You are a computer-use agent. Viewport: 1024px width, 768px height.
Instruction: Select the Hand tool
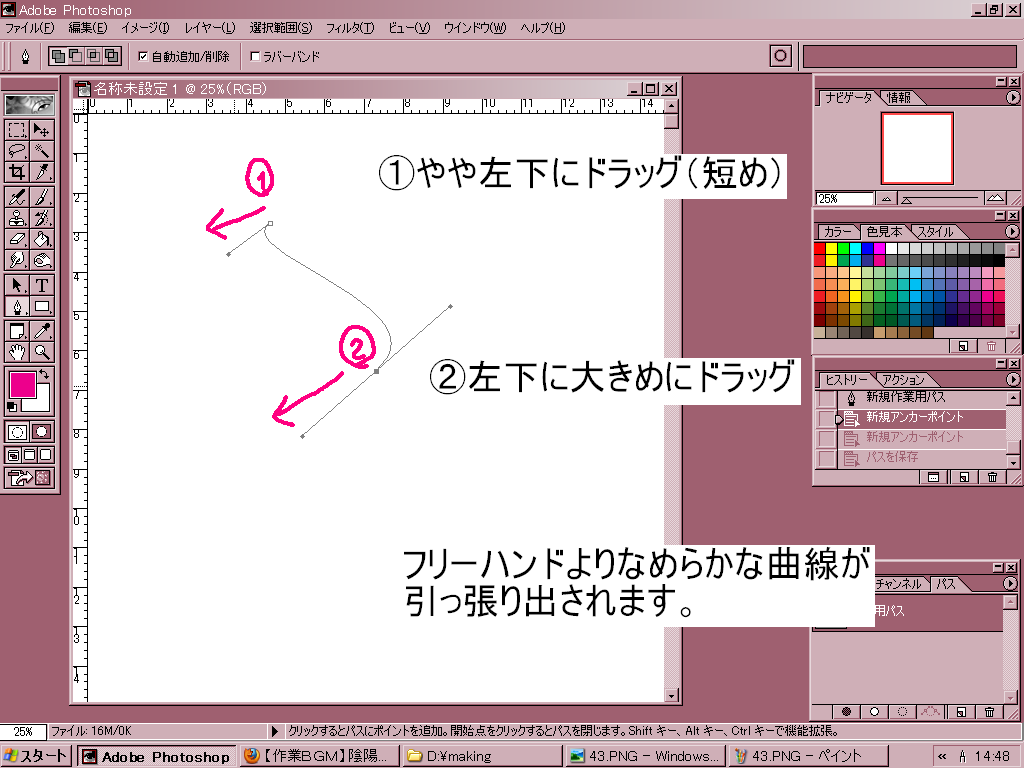point(18,352)
